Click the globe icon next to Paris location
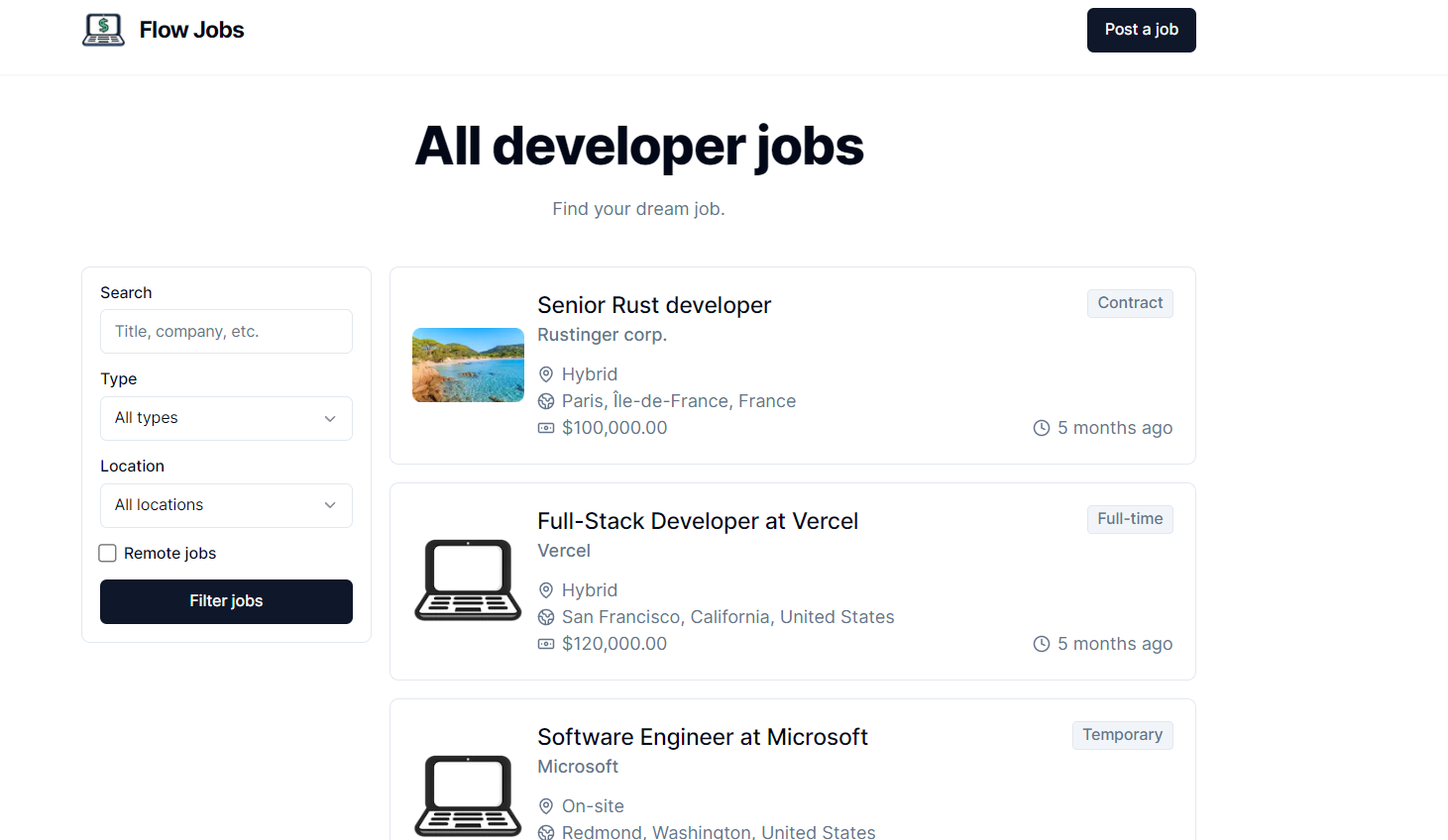 546,401
